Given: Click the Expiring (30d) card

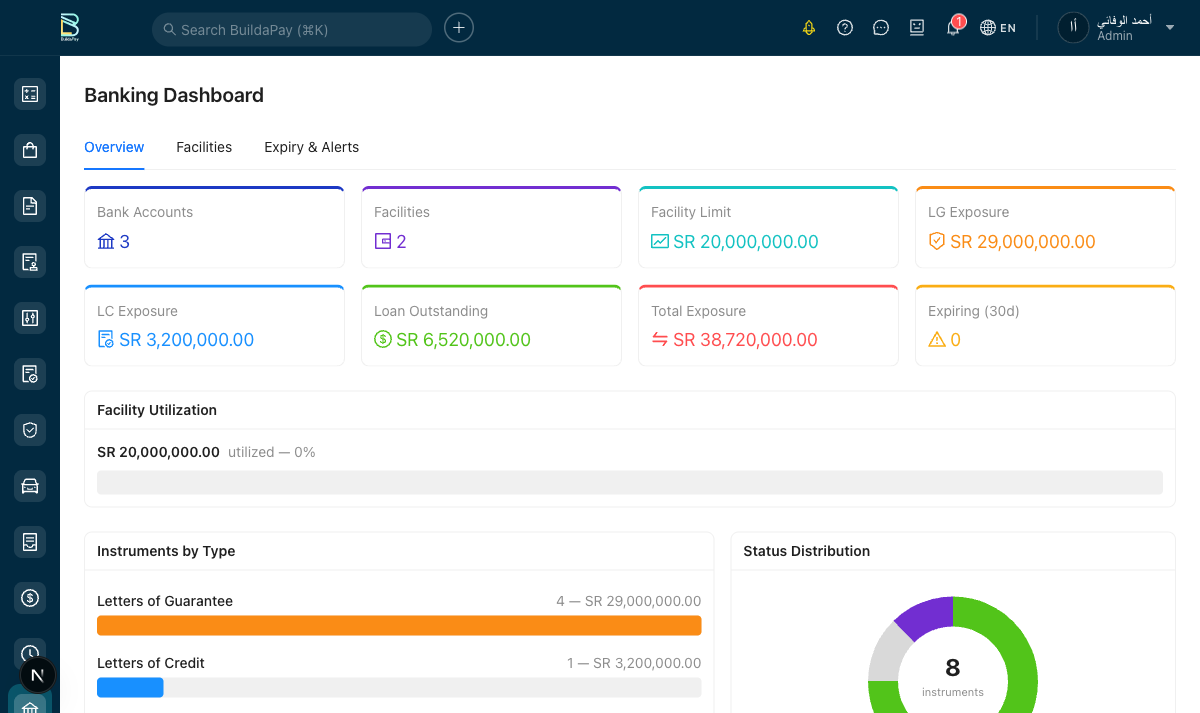Looking at the screenshot, I should [x=1045, y=325].
